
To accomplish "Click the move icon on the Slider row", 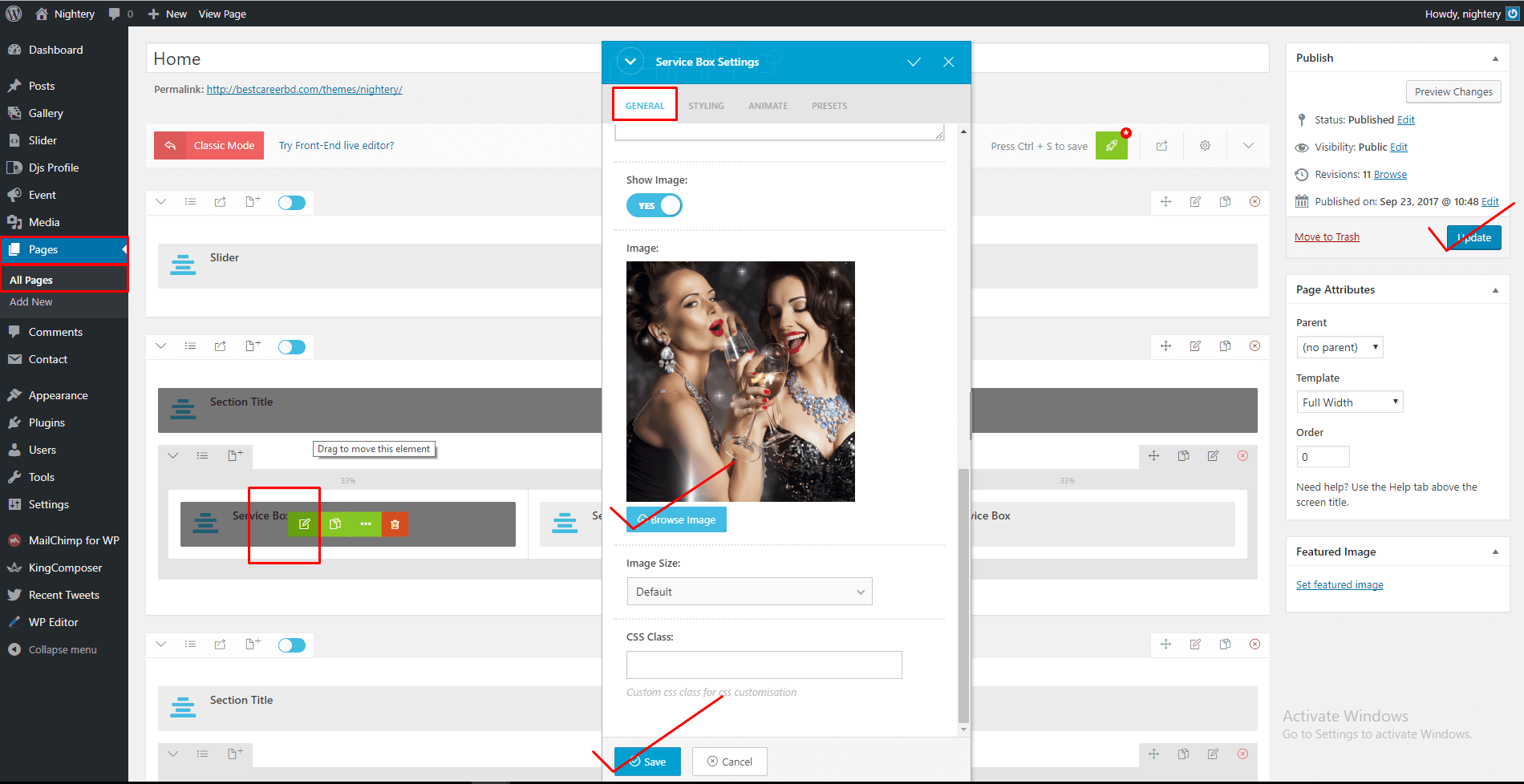I will tap(1165, 202).
